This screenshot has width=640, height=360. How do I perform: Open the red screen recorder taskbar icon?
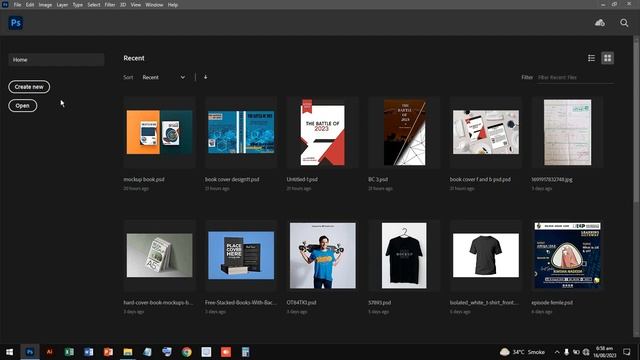point(226,352)
